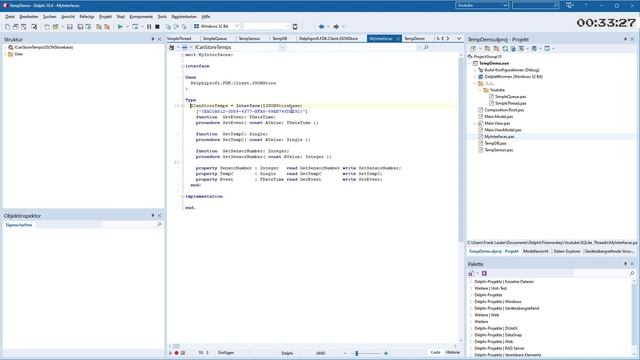Select the Uses node in Struktur panel

[x=19, y=54]
